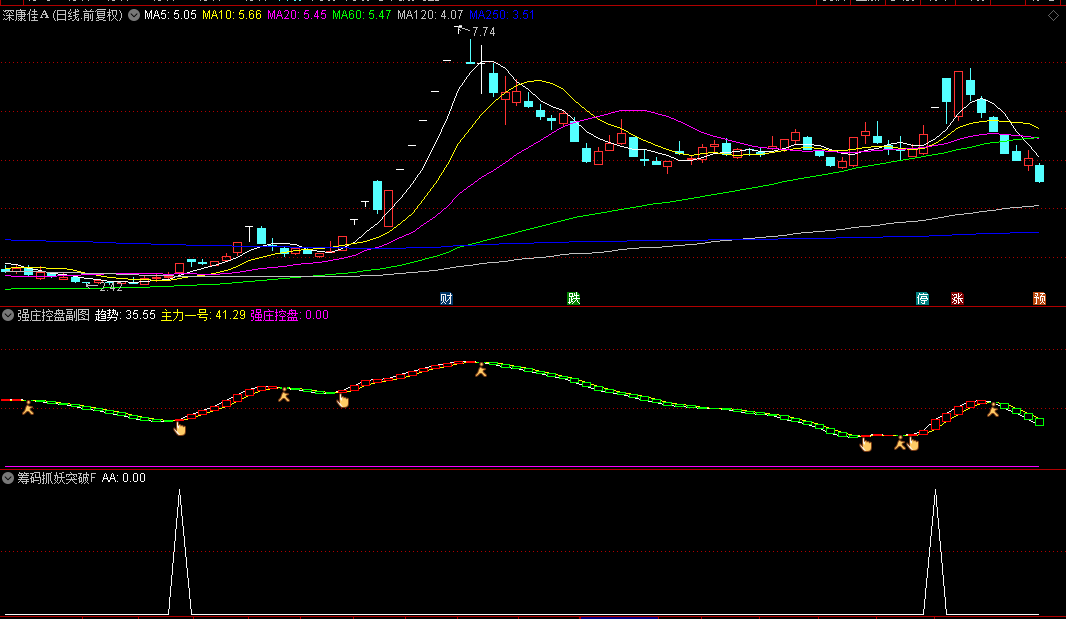Viewport: 1066px width, 619px height.
Task: Open the 财 info marker
Action: point(446,299)
